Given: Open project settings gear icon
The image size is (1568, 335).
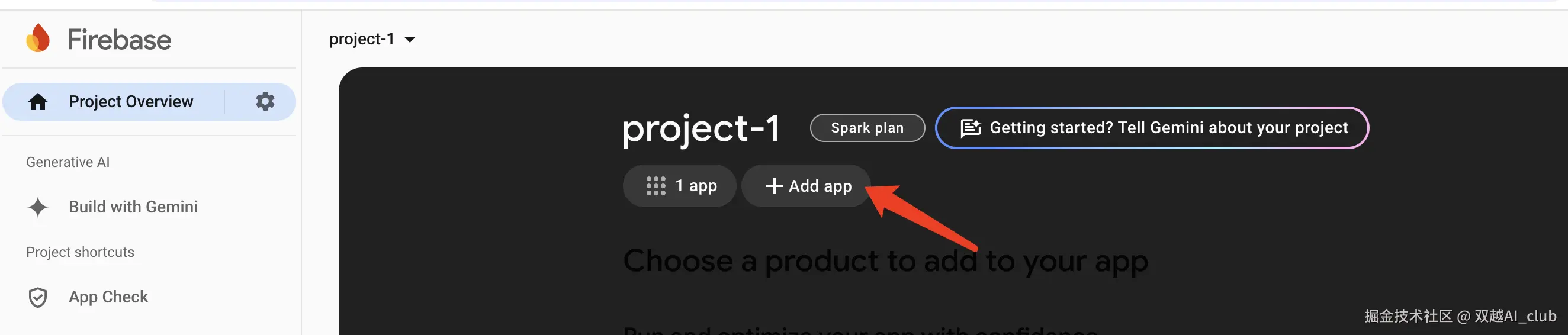Looking at the screenshot, I should (x=265, y=102).
